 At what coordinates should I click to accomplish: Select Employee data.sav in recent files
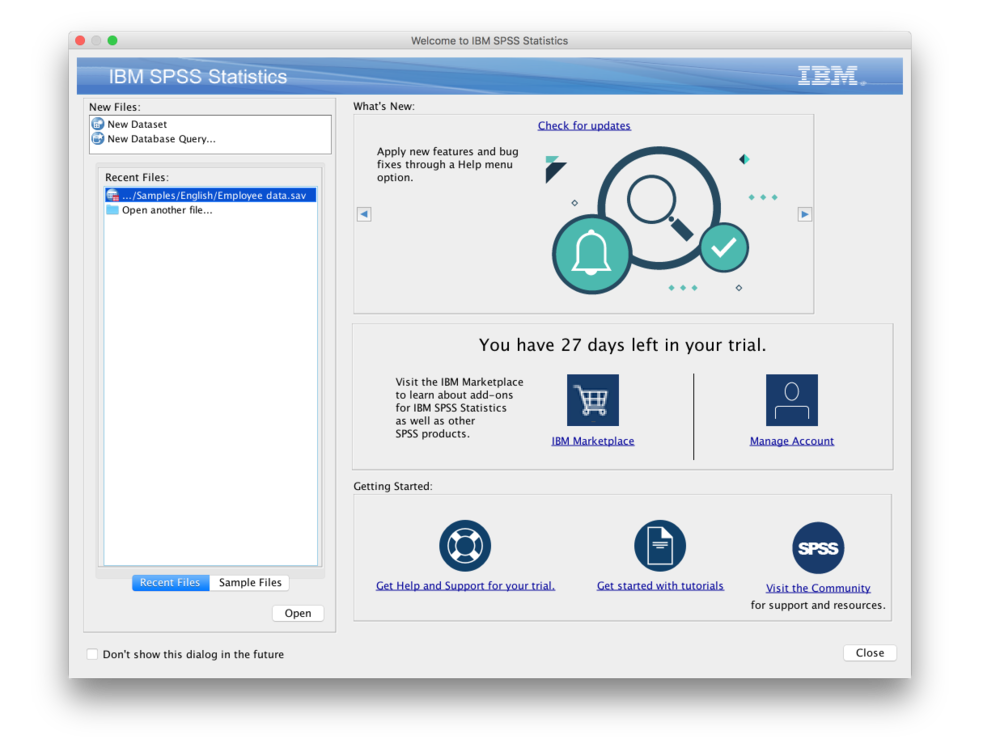tap(213, 195)
